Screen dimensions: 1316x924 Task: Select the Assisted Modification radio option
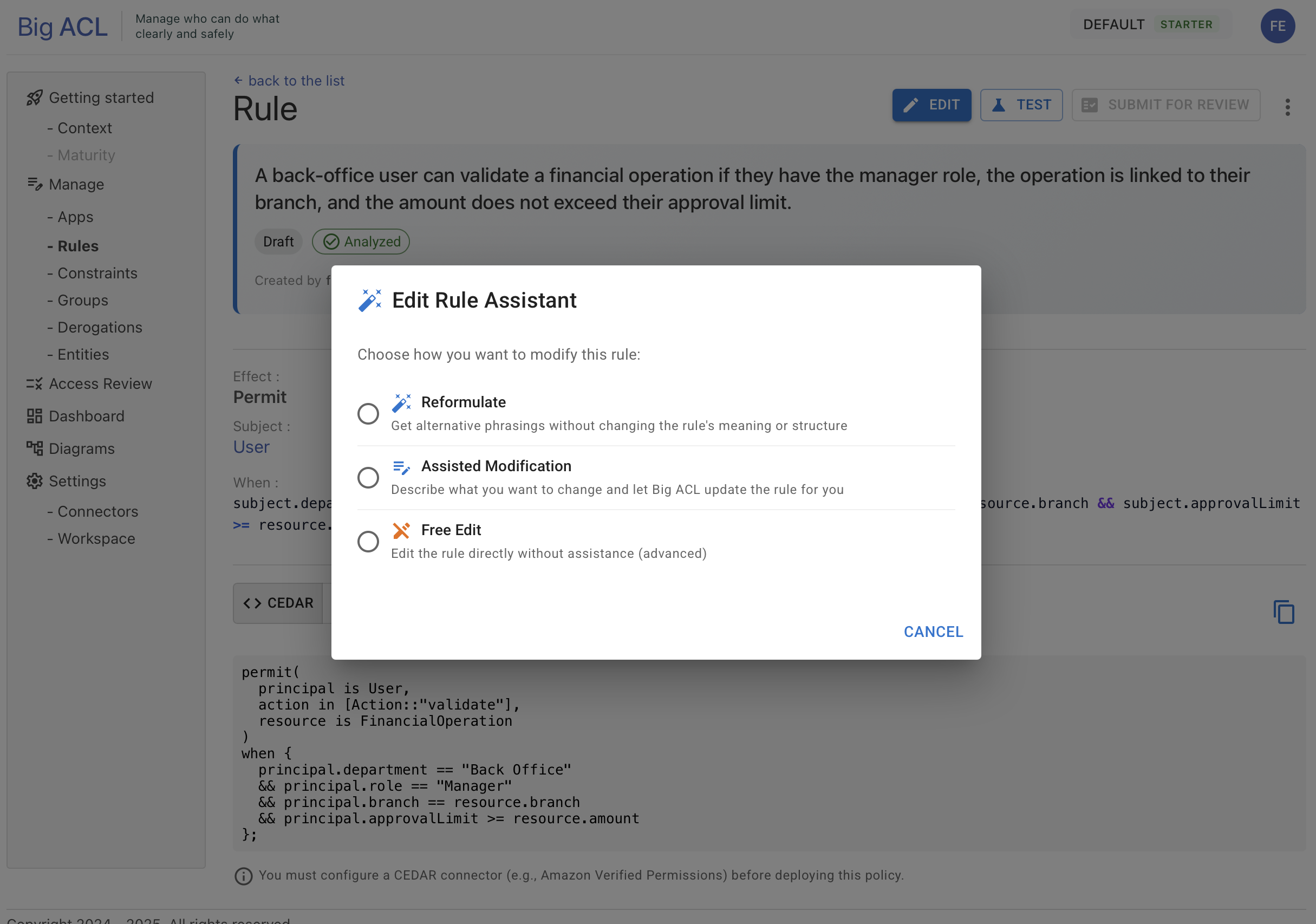[x=368, y=478]
